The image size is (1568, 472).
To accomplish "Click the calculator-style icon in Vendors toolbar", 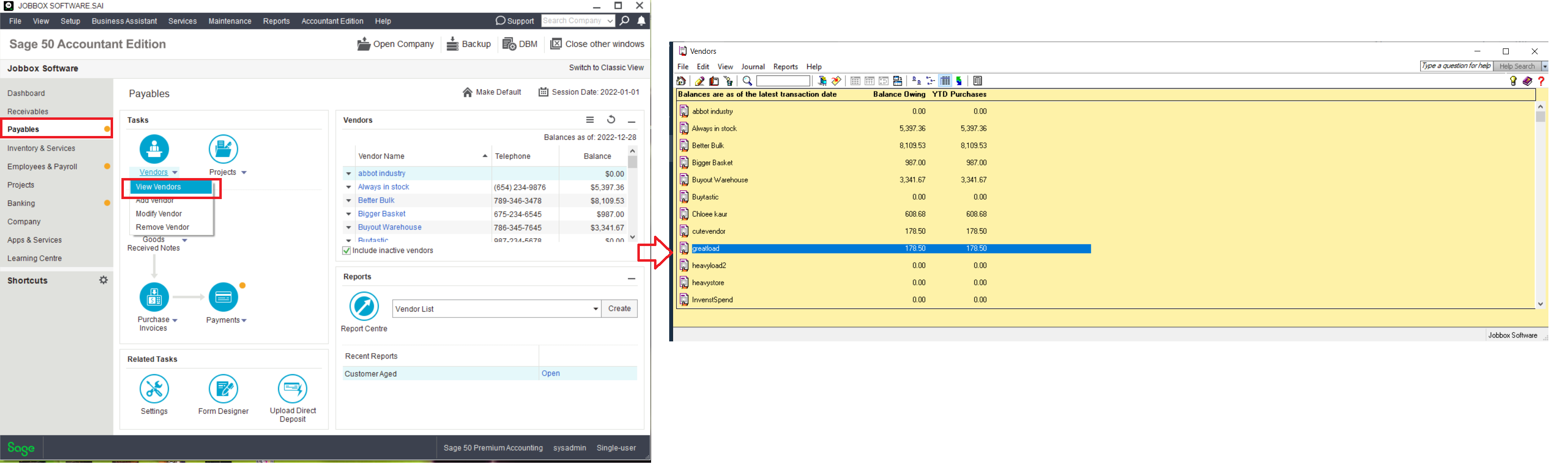I will (x=978, y=82).
